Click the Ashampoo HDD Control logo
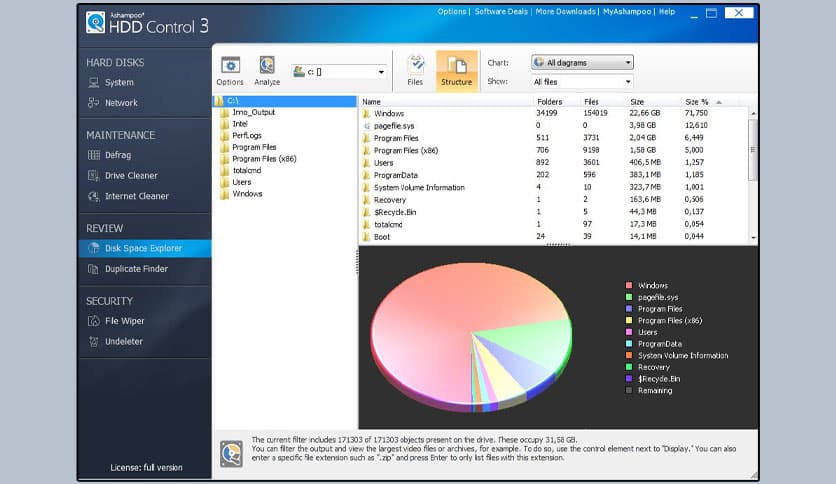Viewport: 836px width, 484px height. (x=147, y=23)
